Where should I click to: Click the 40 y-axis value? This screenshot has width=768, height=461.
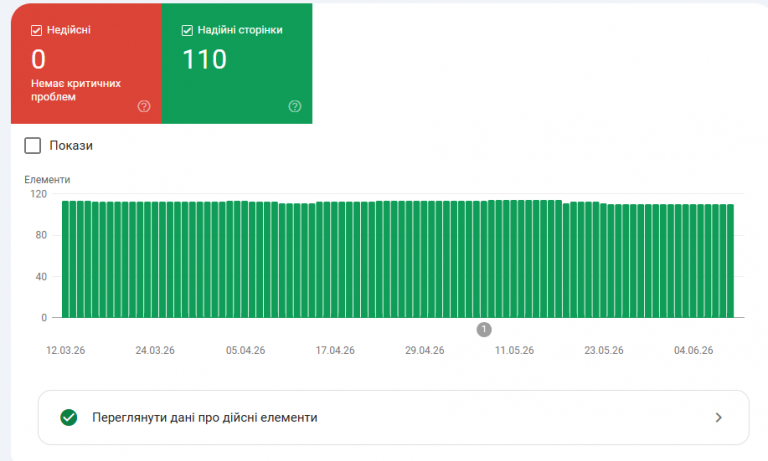click(41, 277)
